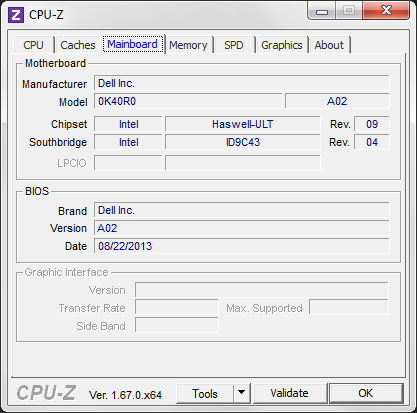Go to the Memory tab
The height and width of the screenshot is (413, 417).
coord(188,45)
